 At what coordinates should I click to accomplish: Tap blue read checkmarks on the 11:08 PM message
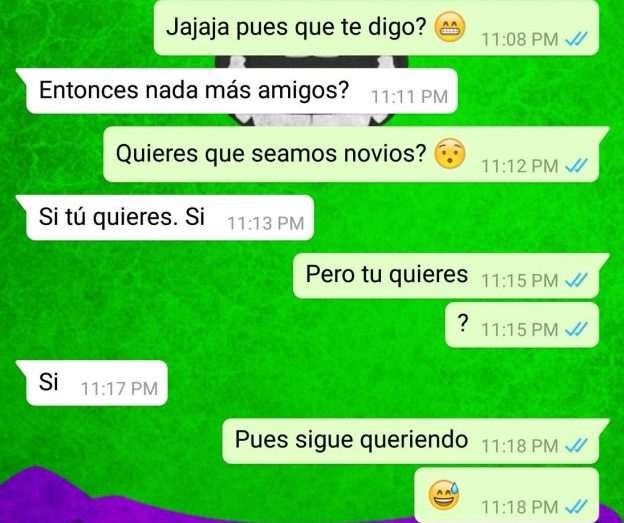tap(576, 39)
